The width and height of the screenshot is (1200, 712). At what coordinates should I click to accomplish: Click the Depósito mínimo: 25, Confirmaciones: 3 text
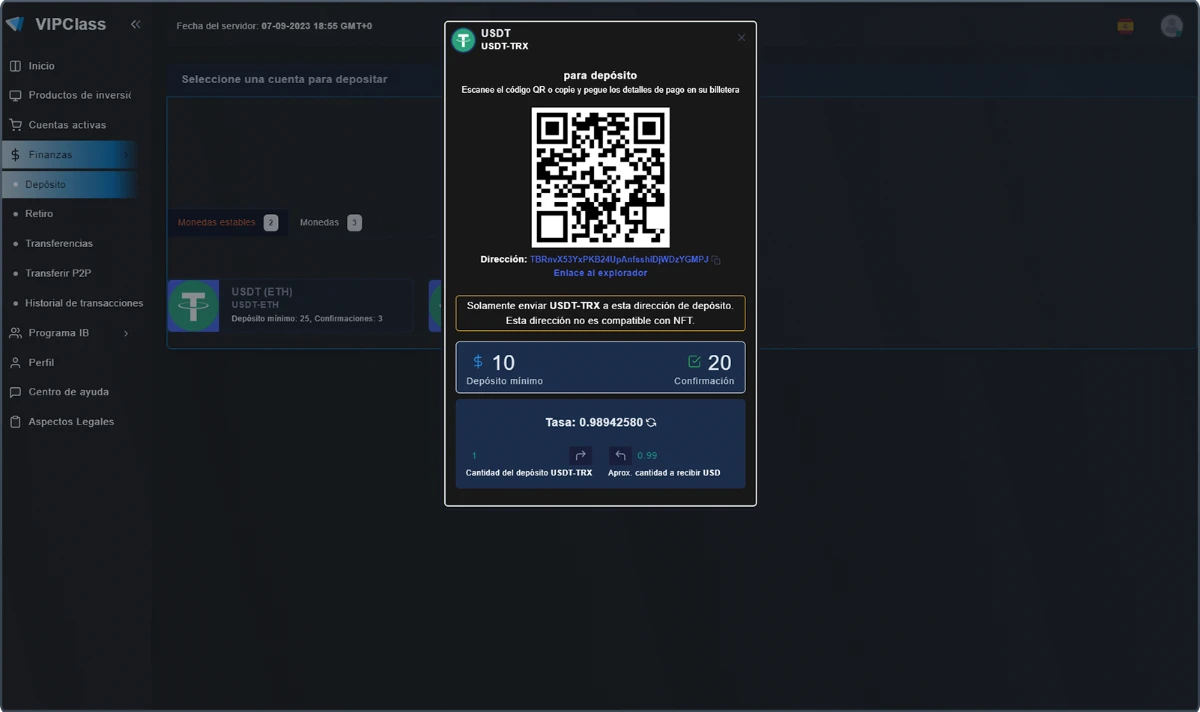[307, 319]
